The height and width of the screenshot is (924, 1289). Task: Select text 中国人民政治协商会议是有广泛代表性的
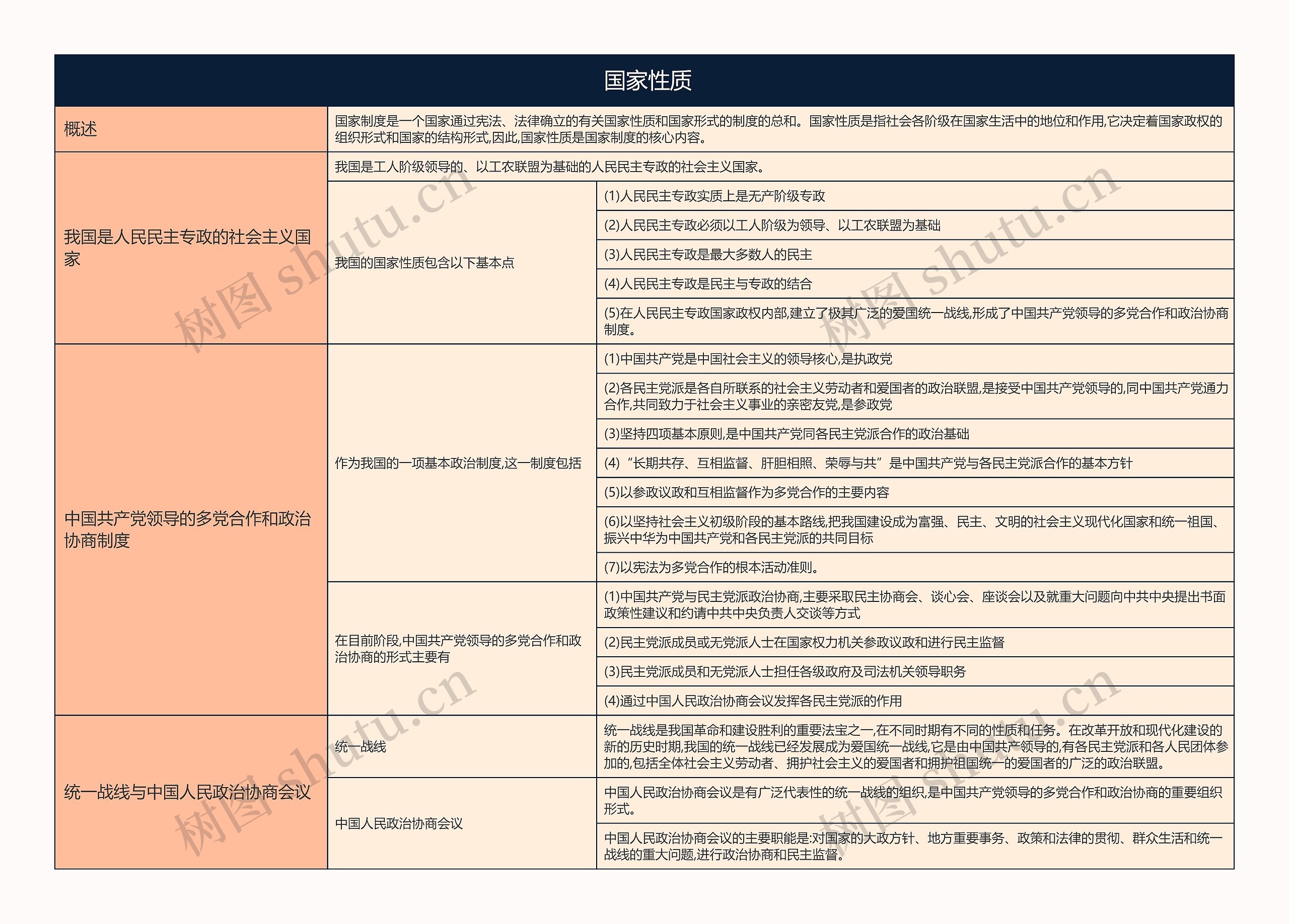coord(915,800)
